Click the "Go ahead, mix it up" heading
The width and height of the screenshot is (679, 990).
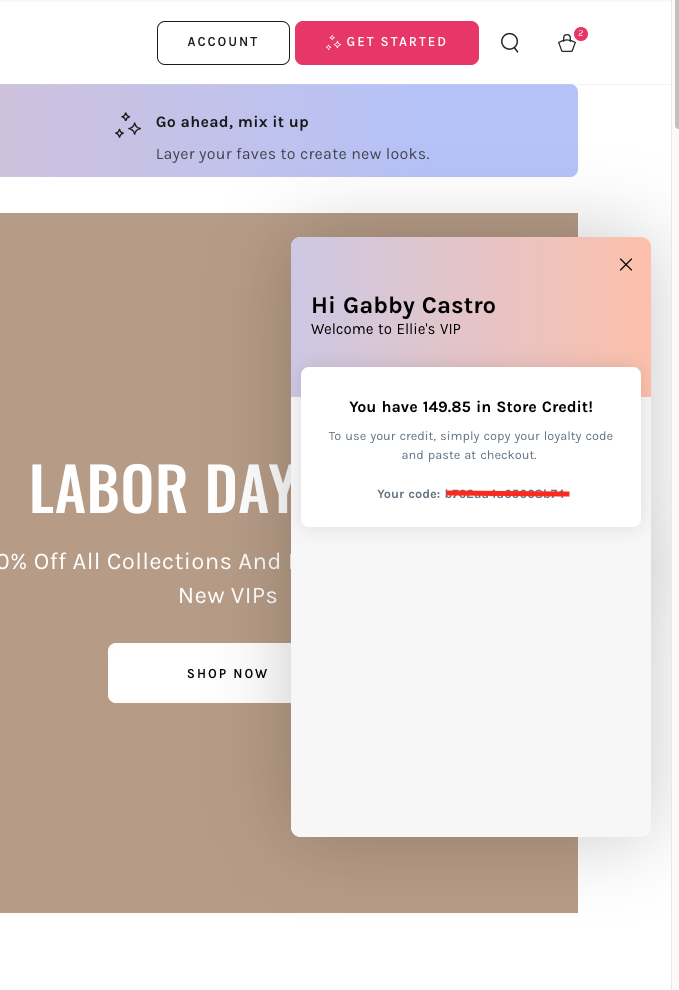coord(232,122)
